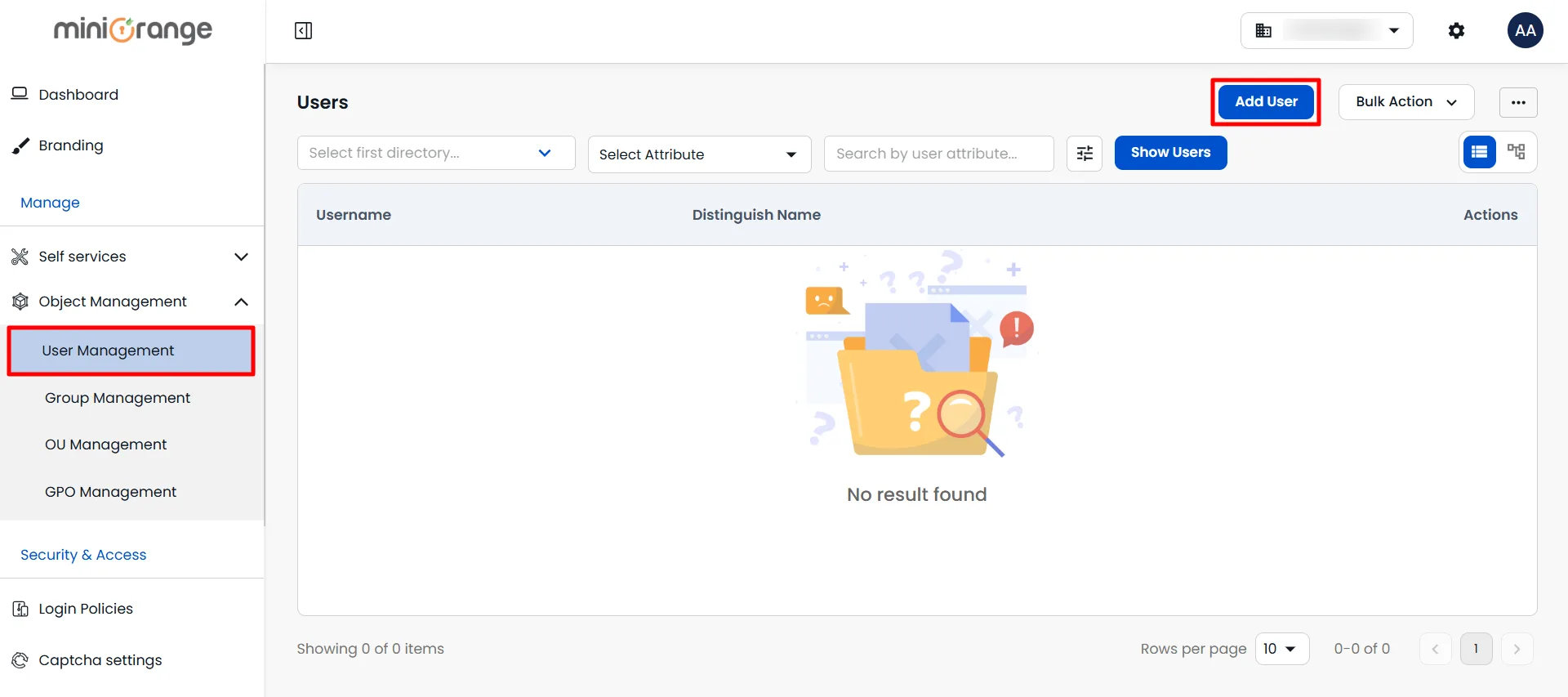The width and height of the screenshot is (1568, 697).
Task: Open Group Management
Action: point(117,398)
